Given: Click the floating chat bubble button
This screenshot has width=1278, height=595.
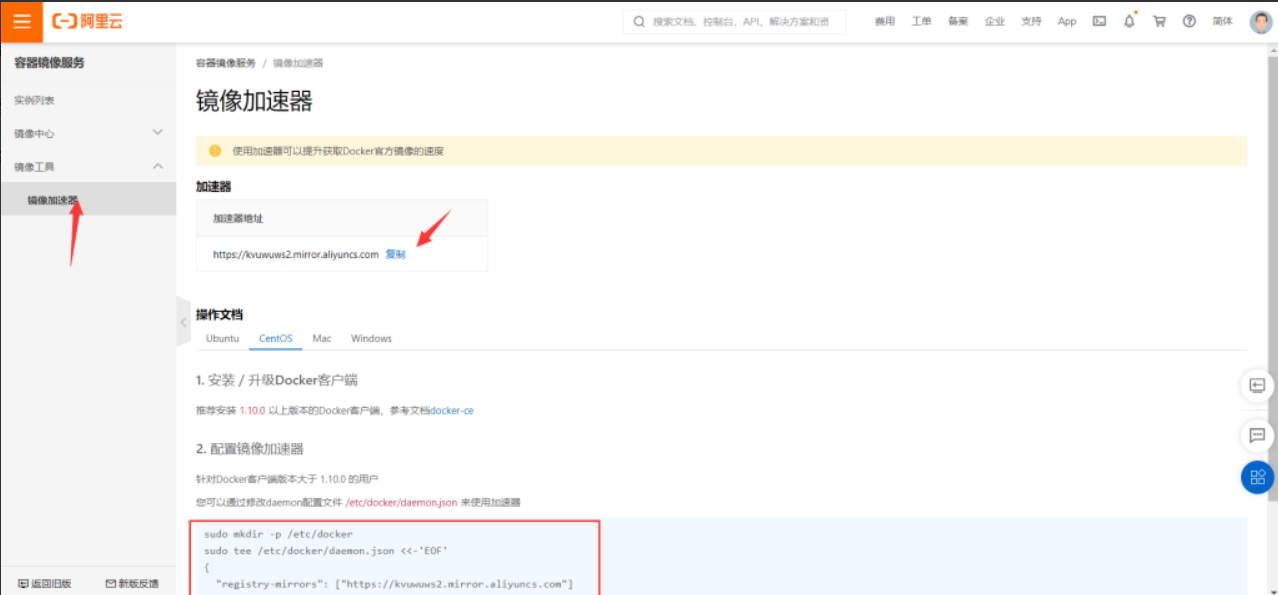Looking at the screenshot, I should 1257,435.
